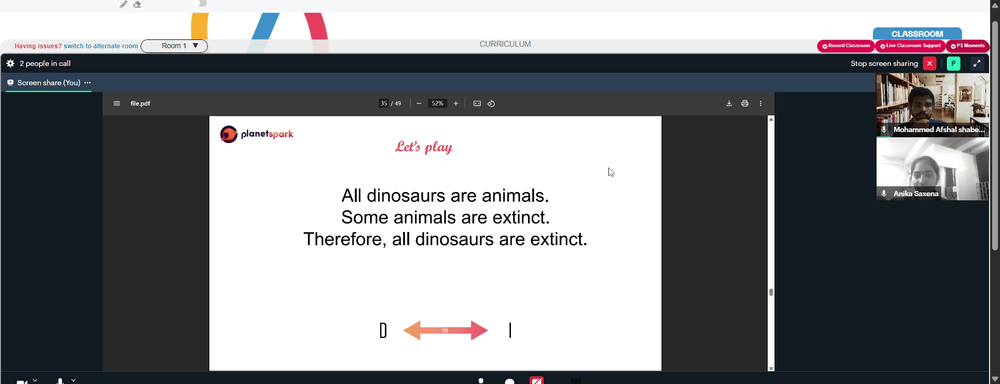Click the planetspark logo on slide
Image resolution: width=1000 pixels, height=384 pixels.
coord(256,134)
